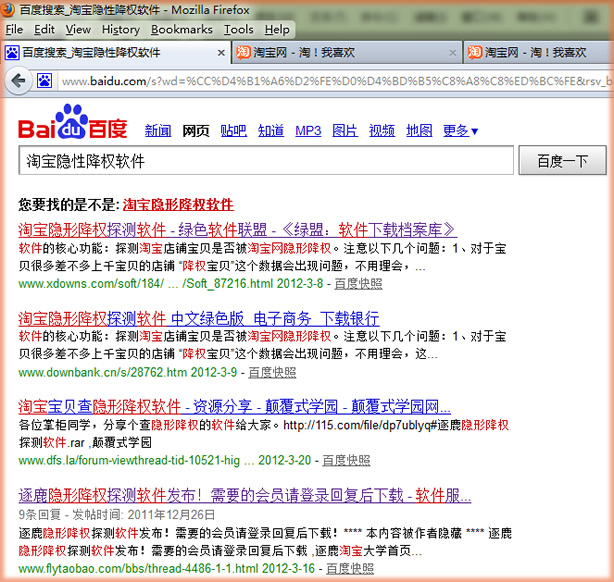The width and height of the screenshot is (614, 582).
Task: Click the suggested query 淘宝隐形降权软件
Action: (x=178, y=203)
